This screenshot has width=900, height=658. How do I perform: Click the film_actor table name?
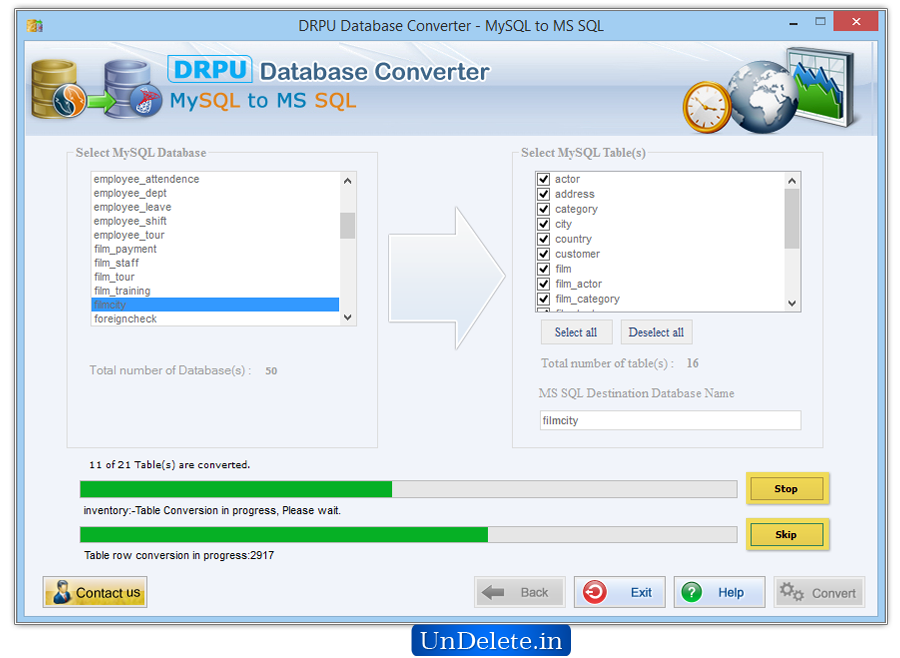pos(578,284)
